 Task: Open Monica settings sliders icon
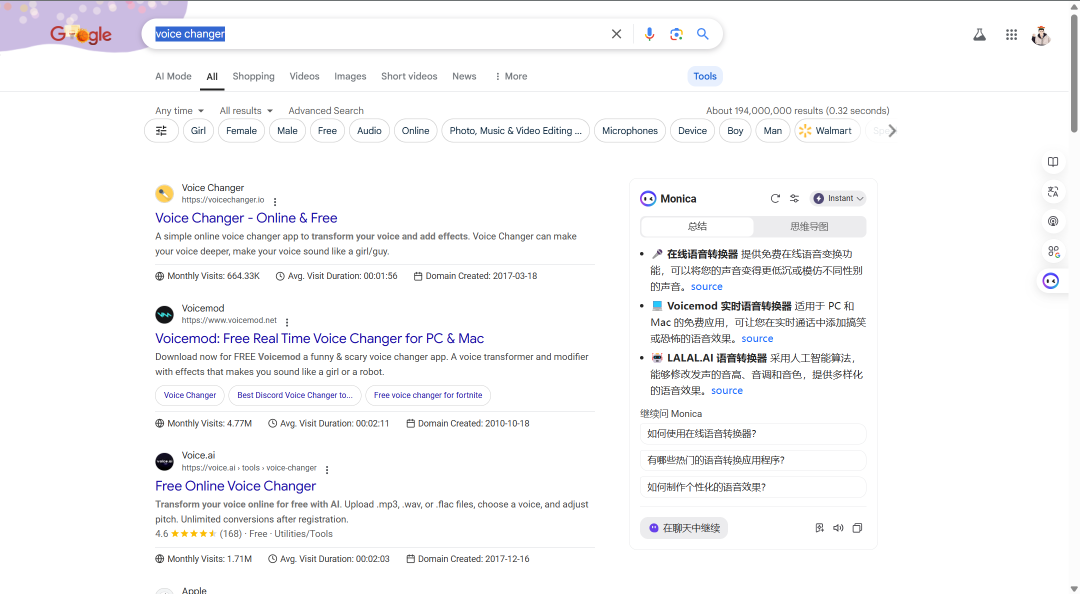pos(794,198)
